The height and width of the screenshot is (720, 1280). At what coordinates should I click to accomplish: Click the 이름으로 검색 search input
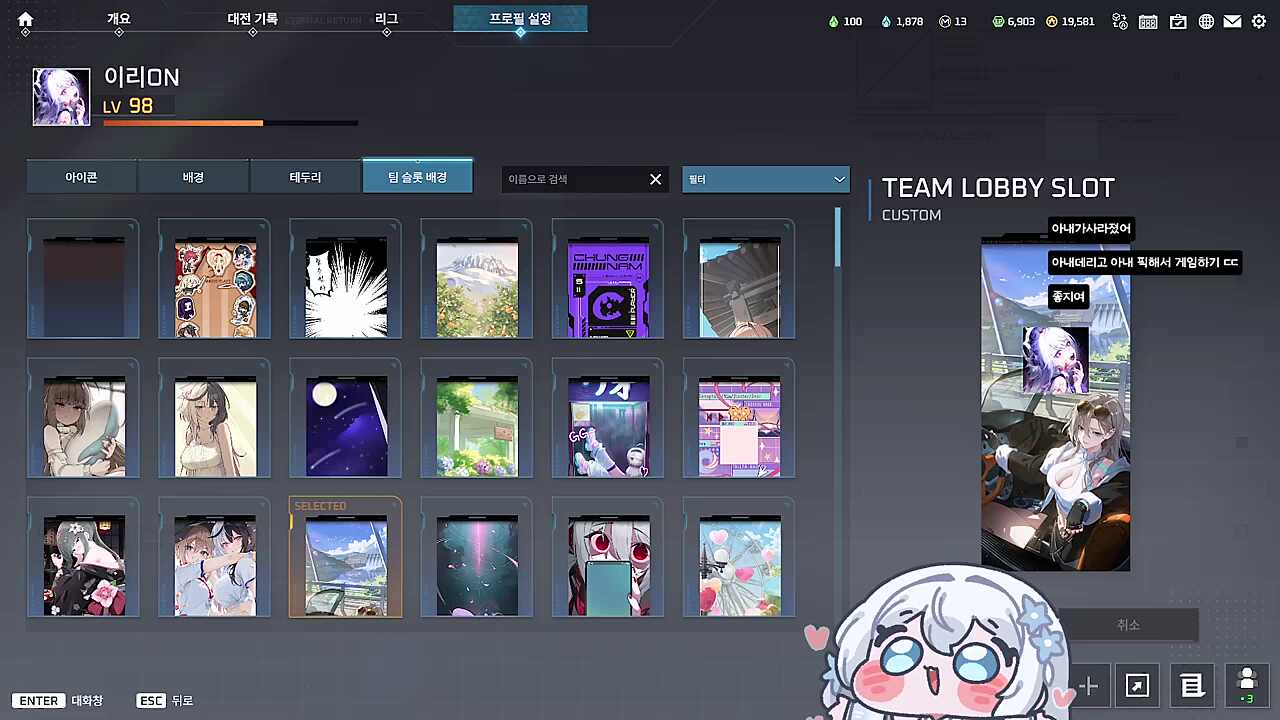(576, 179)
